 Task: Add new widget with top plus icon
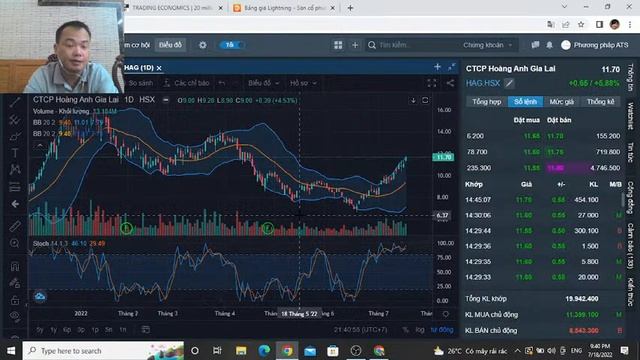coord(355,45)
